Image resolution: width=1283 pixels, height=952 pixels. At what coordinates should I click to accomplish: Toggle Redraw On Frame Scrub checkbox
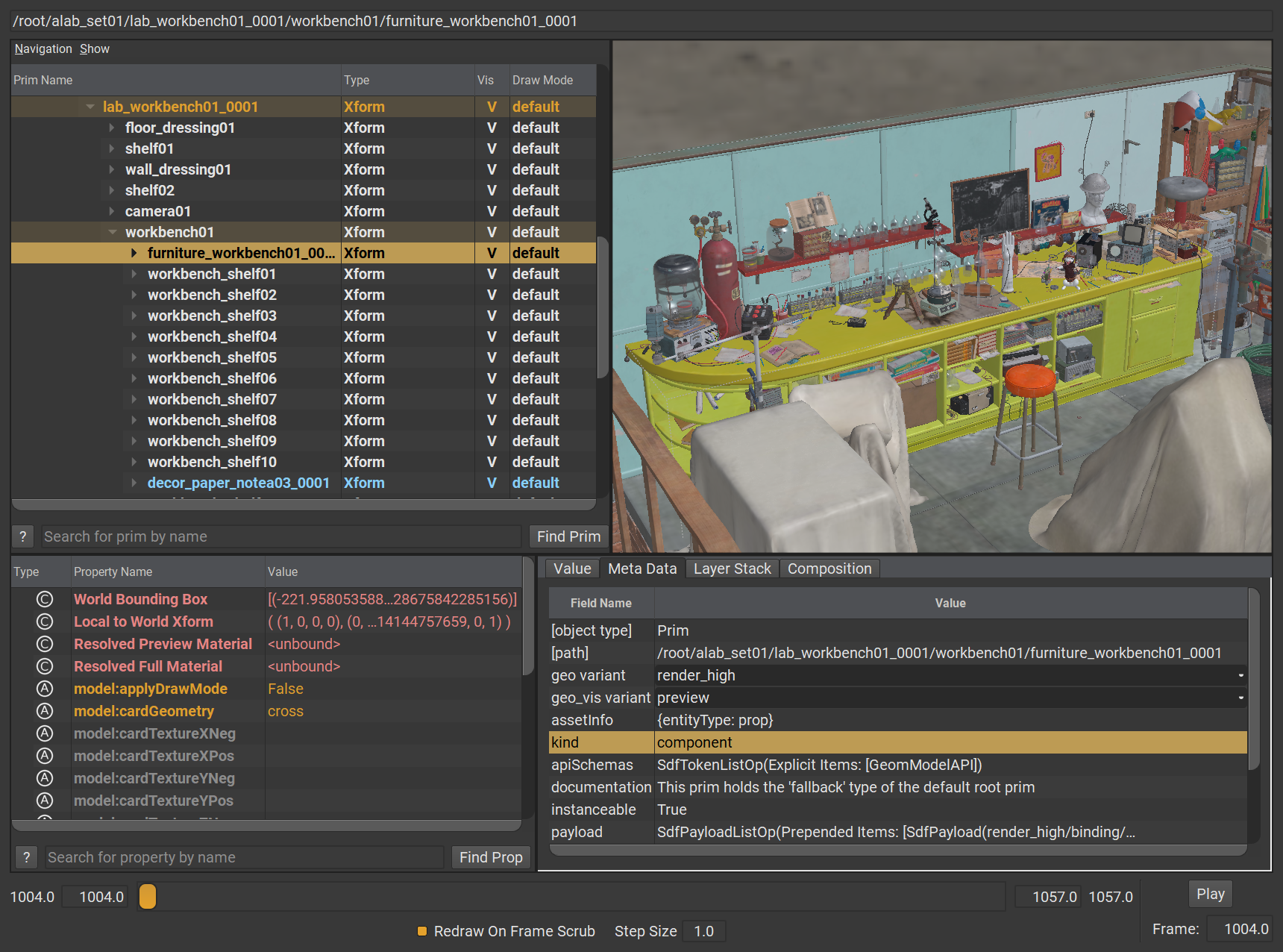click(x=422, y=931)
